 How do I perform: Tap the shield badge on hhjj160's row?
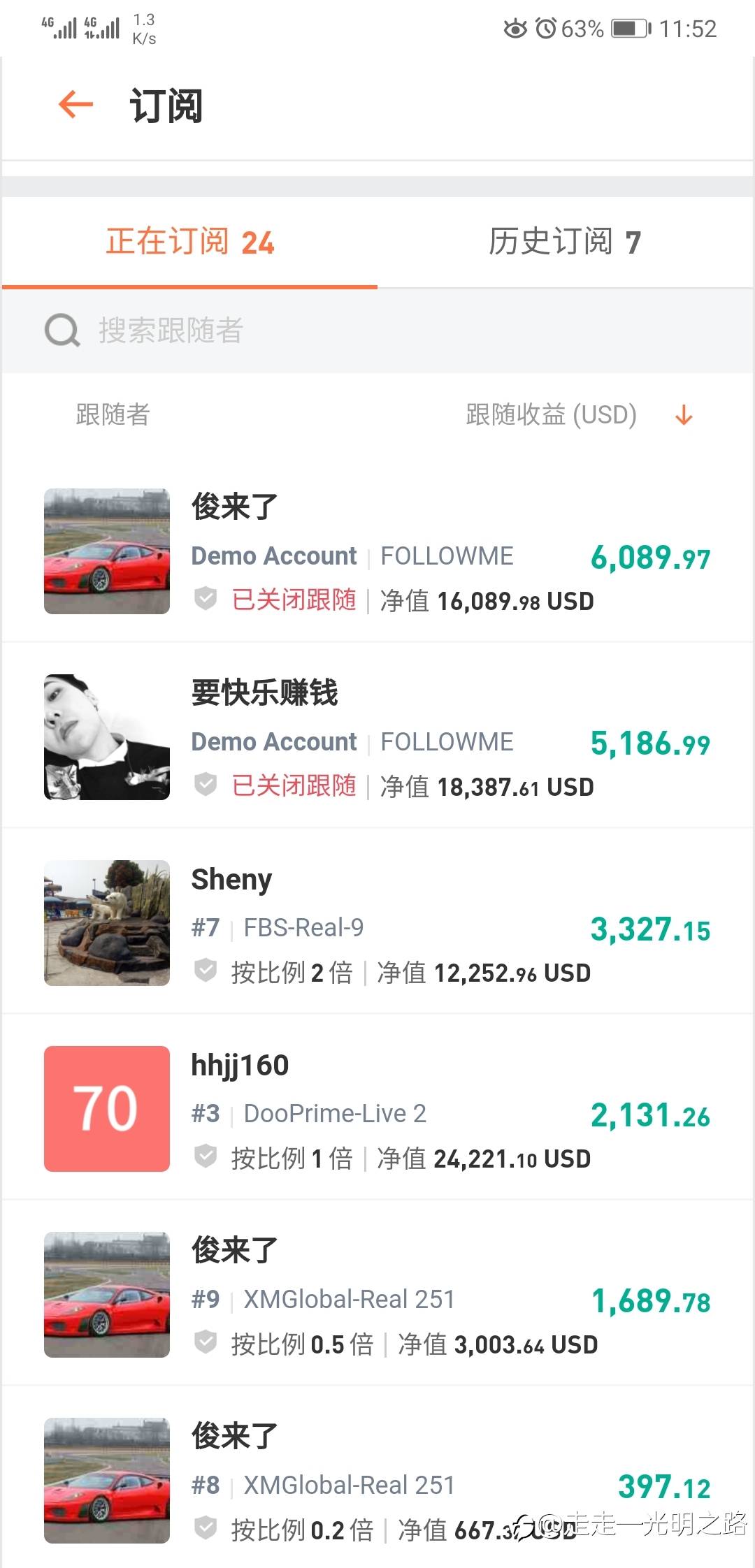pyautogui.click(x=206, y=1156)
